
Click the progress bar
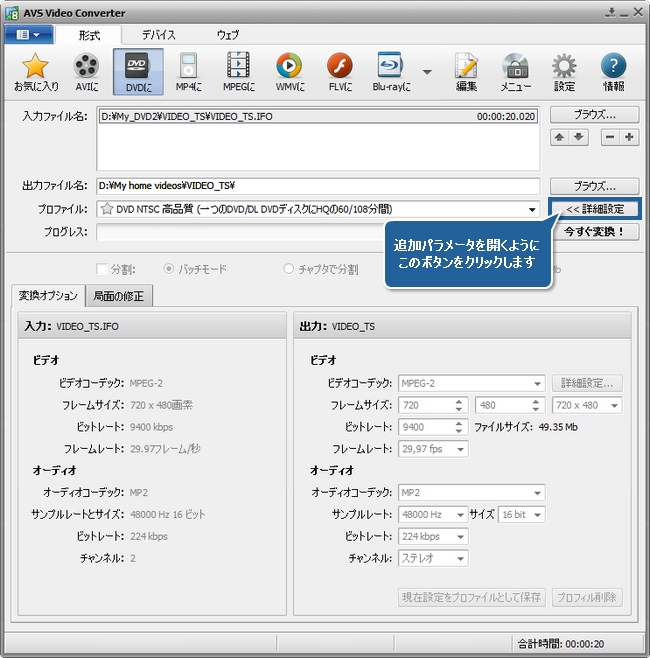319,232
